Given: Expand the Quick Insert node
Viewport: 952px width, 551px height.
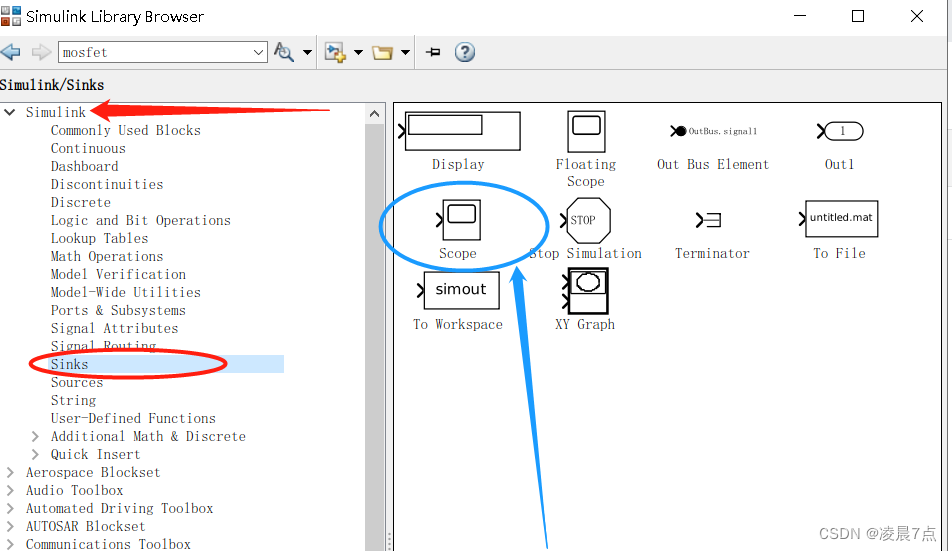Looking at the screenshot, I should (x=35, y=455).
